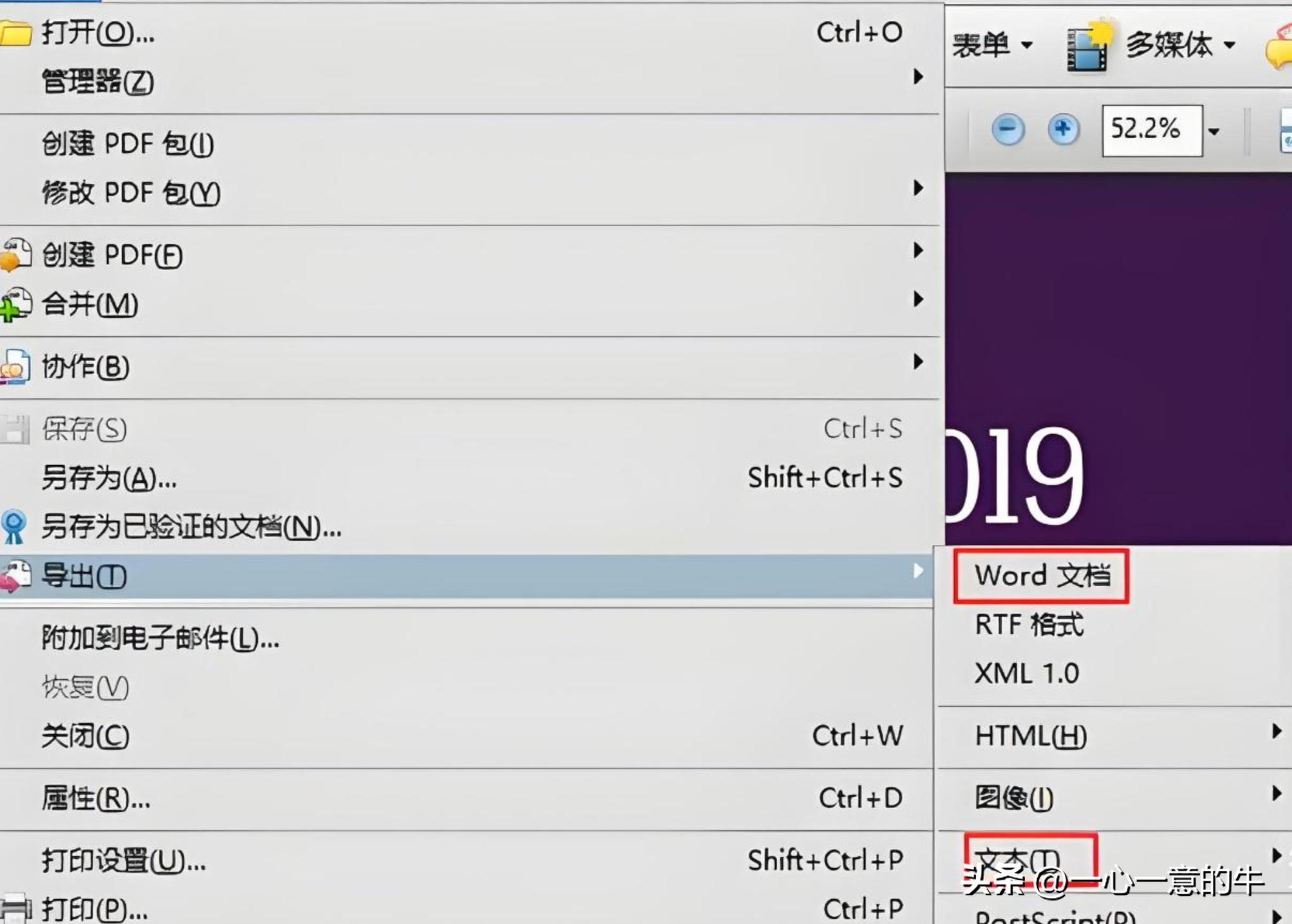Expand the HTML(H) submenu
Viewport: 1292px width, 924px height.
1276,733
